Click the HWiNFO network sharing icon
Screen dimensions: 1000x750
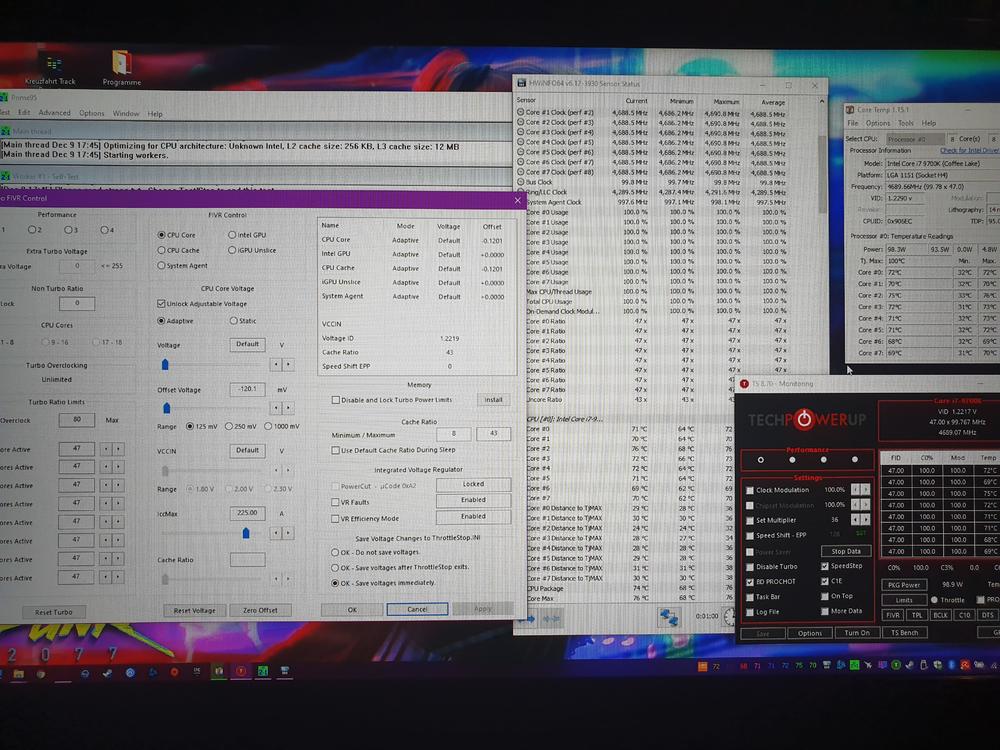668,618
